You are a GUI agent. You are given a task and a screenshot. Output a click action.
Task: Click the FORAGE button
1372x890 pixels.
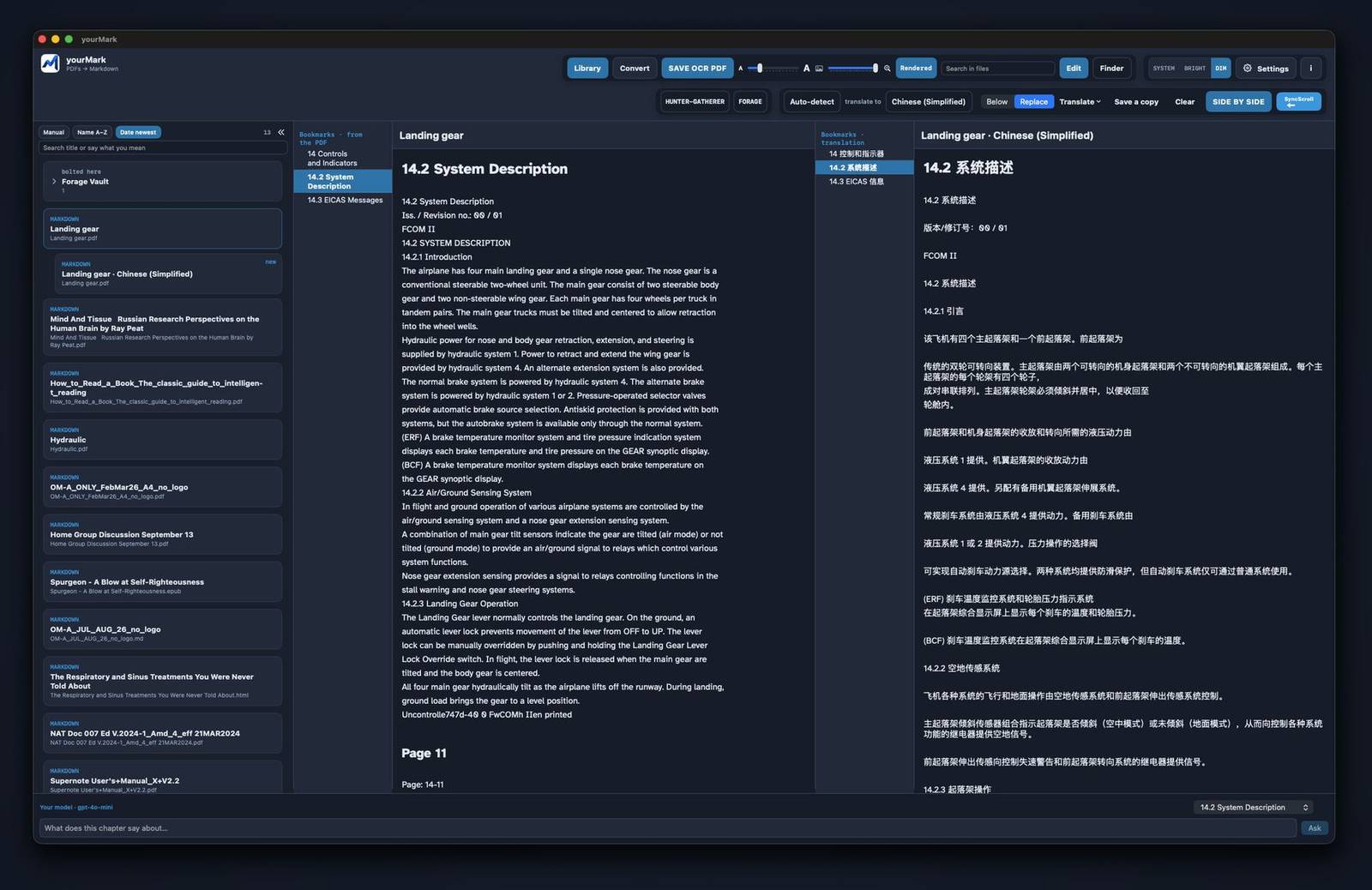(x=750, y=101)
